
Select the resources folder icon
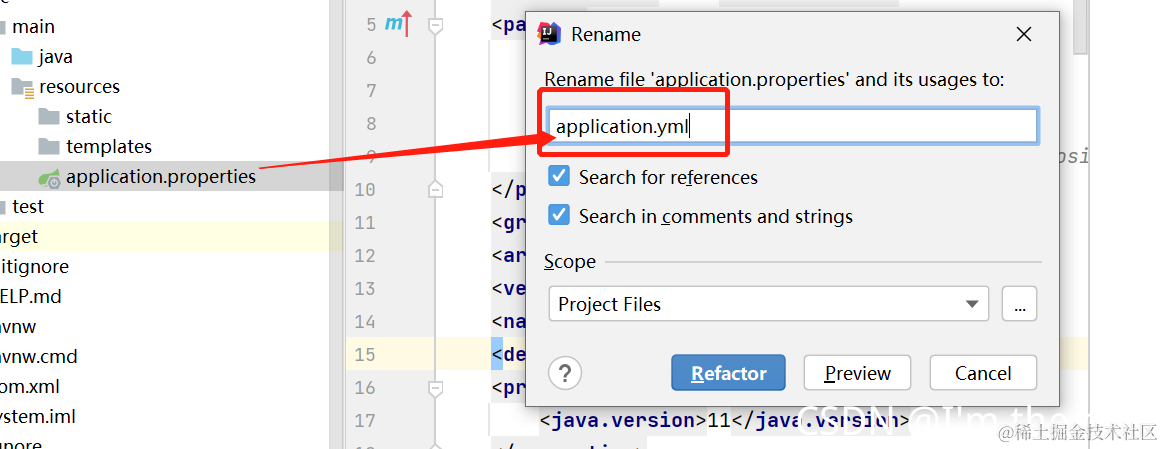tap(22, 88)
